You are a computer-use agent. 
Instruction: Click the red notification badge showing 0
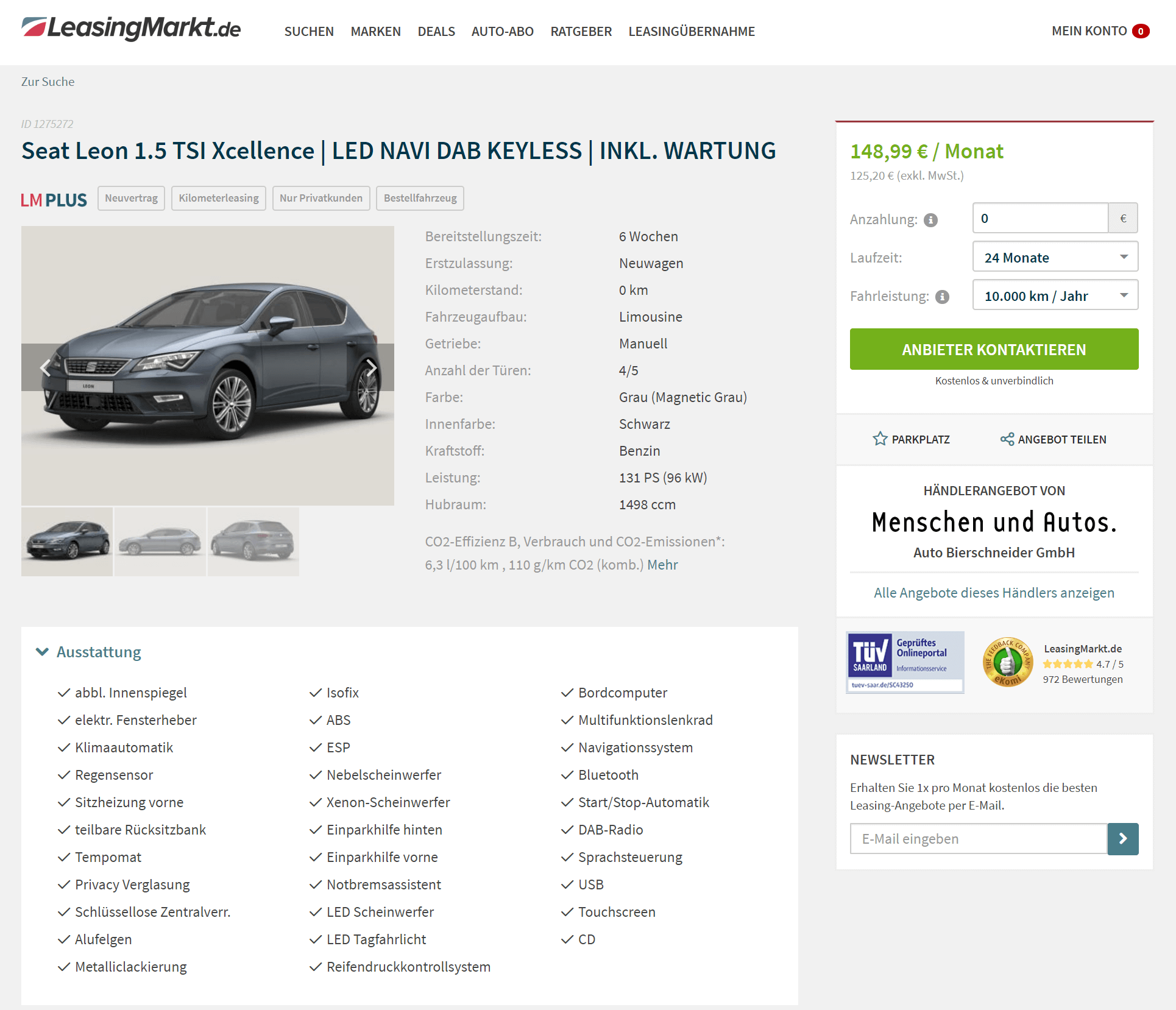point(1141,31)
